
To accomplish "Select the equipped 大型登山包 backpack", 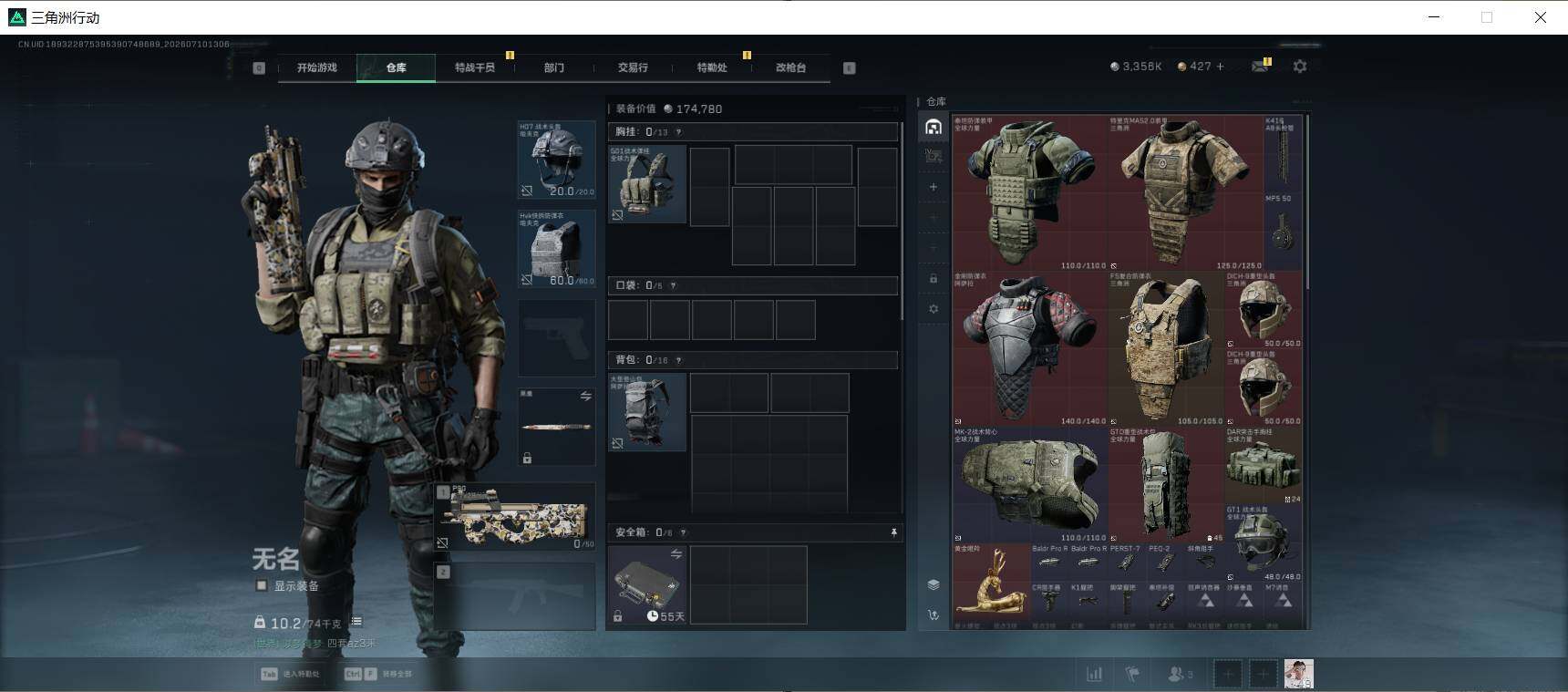I will 647,412.
